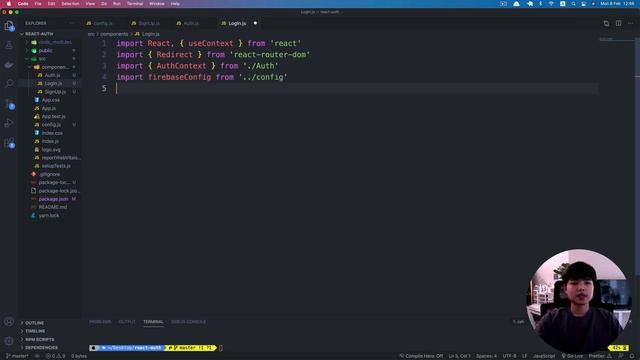The width and height of the screenshot is (640, 360).
Task: Click the unsaved dot on Login.js tab
Action: (x=256, y=23)
